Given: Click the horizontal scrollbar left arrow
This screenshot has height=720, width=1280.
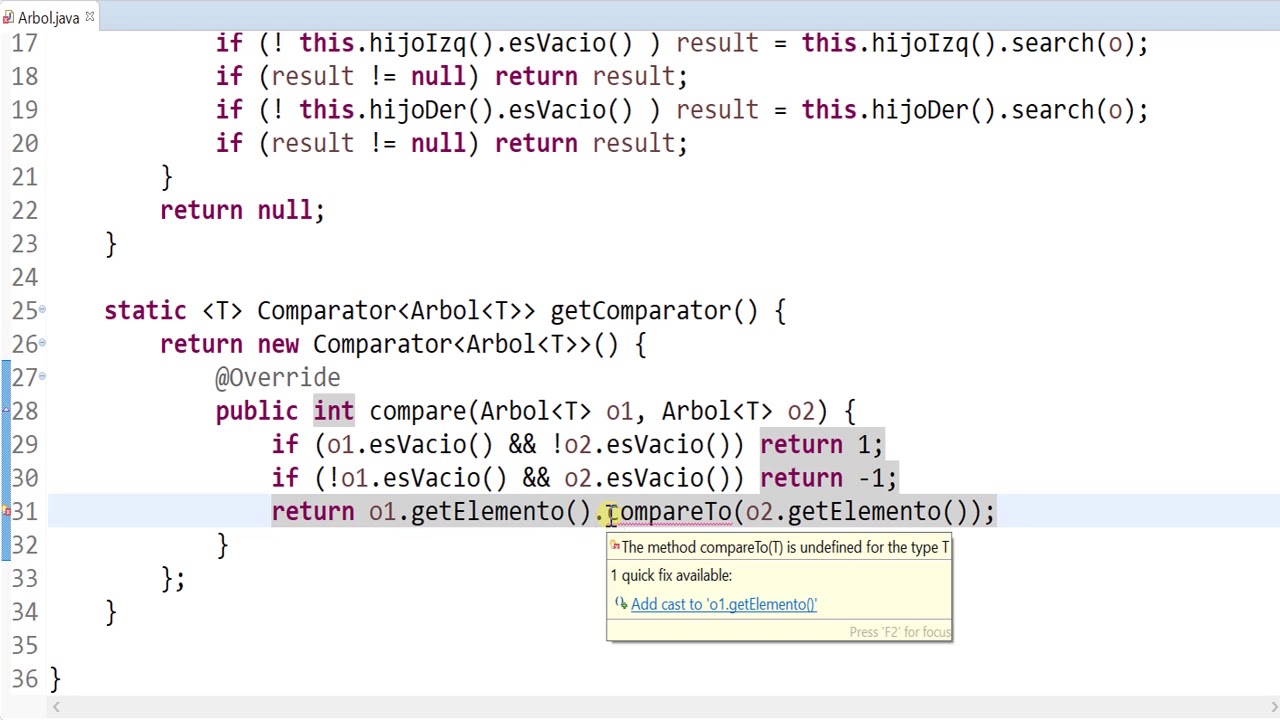Looking at the screenshot, I should pos(56,708).
